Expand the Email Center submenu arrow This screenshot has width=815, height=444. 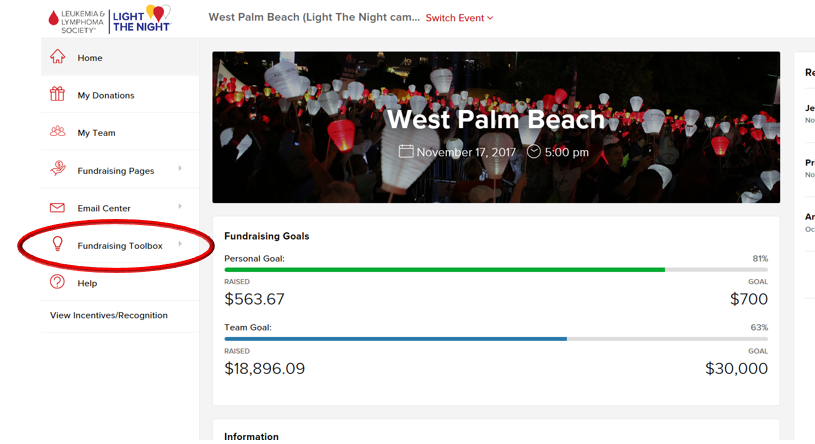point(180,206)
